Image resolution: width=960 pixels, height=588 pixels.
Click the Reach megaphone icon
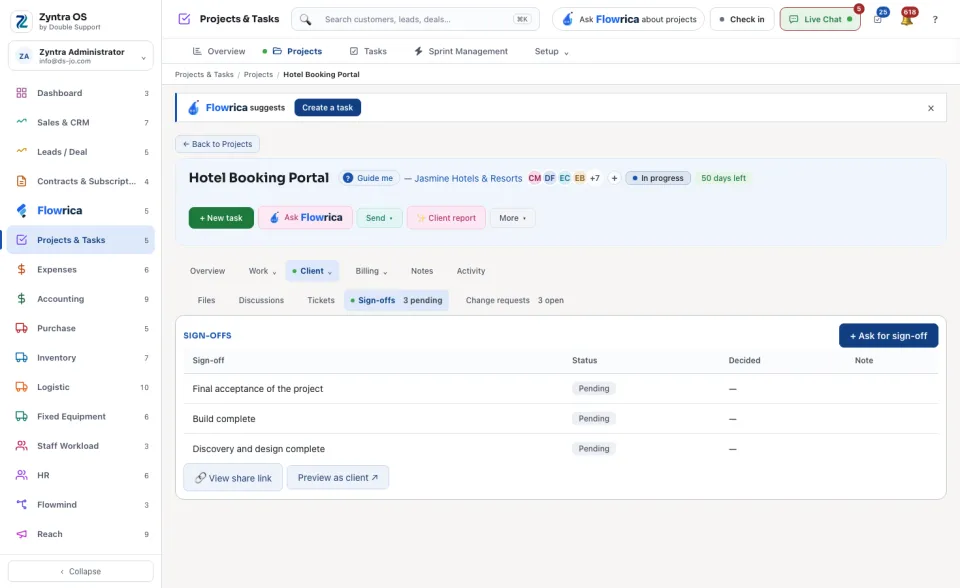pos(21,534)
